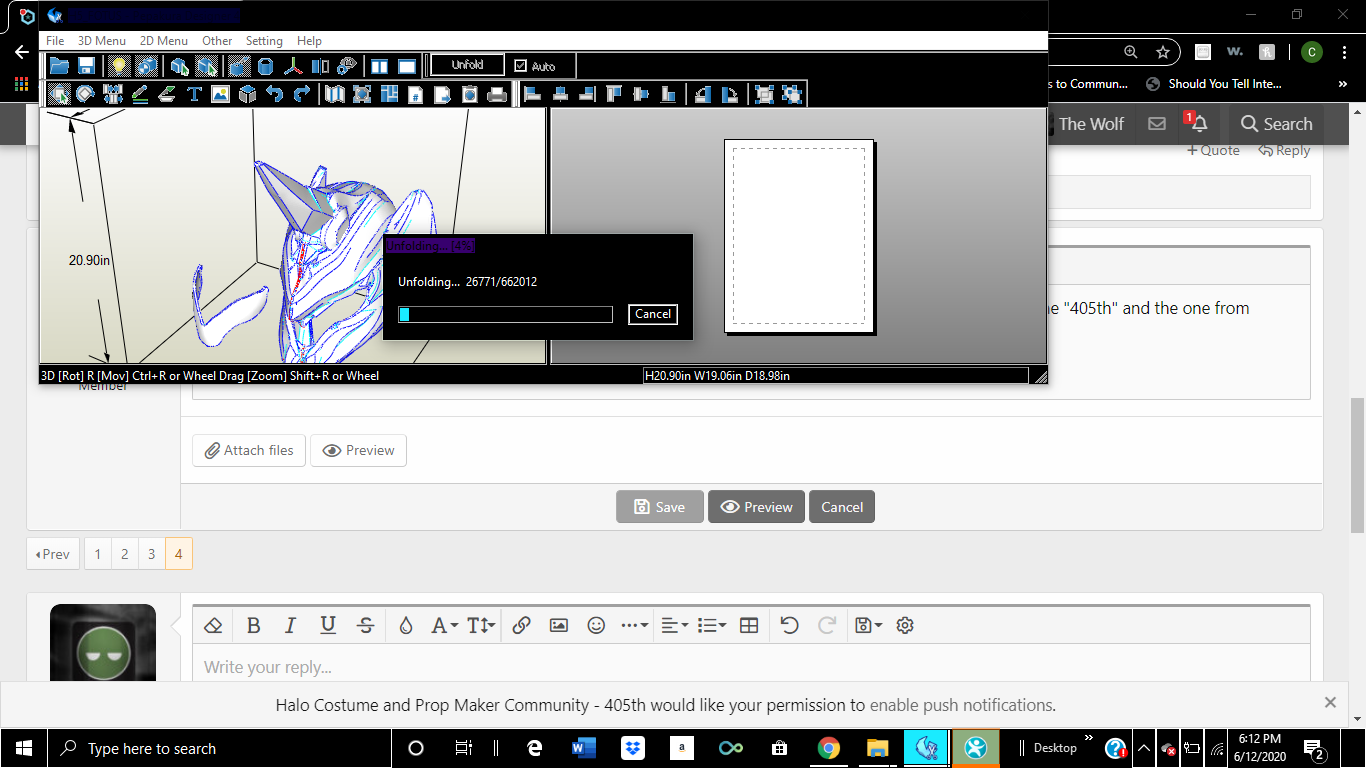The height and width of the screenshot is (768, 1366).
Task: Click the insert table icon
Action: coord(749,625)
